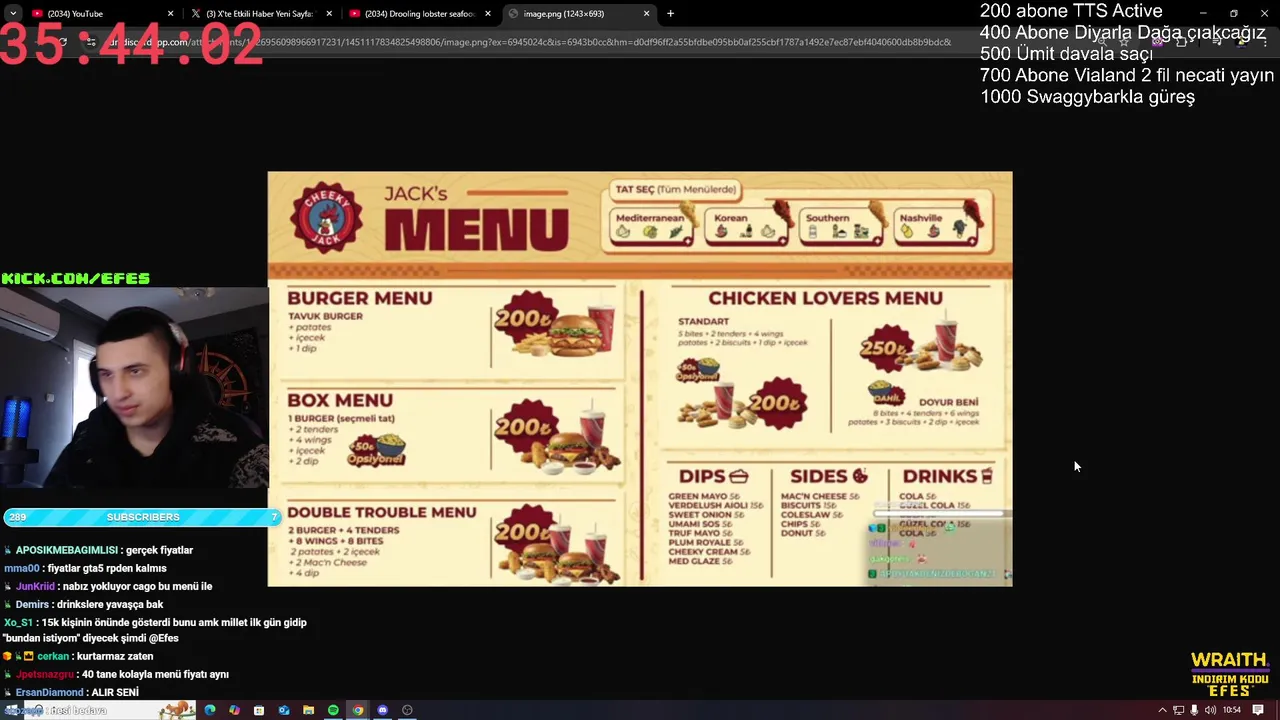This screenshot has width=1280, height=720.
Task: Click the 1000 Swaggybarkla güreş goal
Action: (1087, 97)
